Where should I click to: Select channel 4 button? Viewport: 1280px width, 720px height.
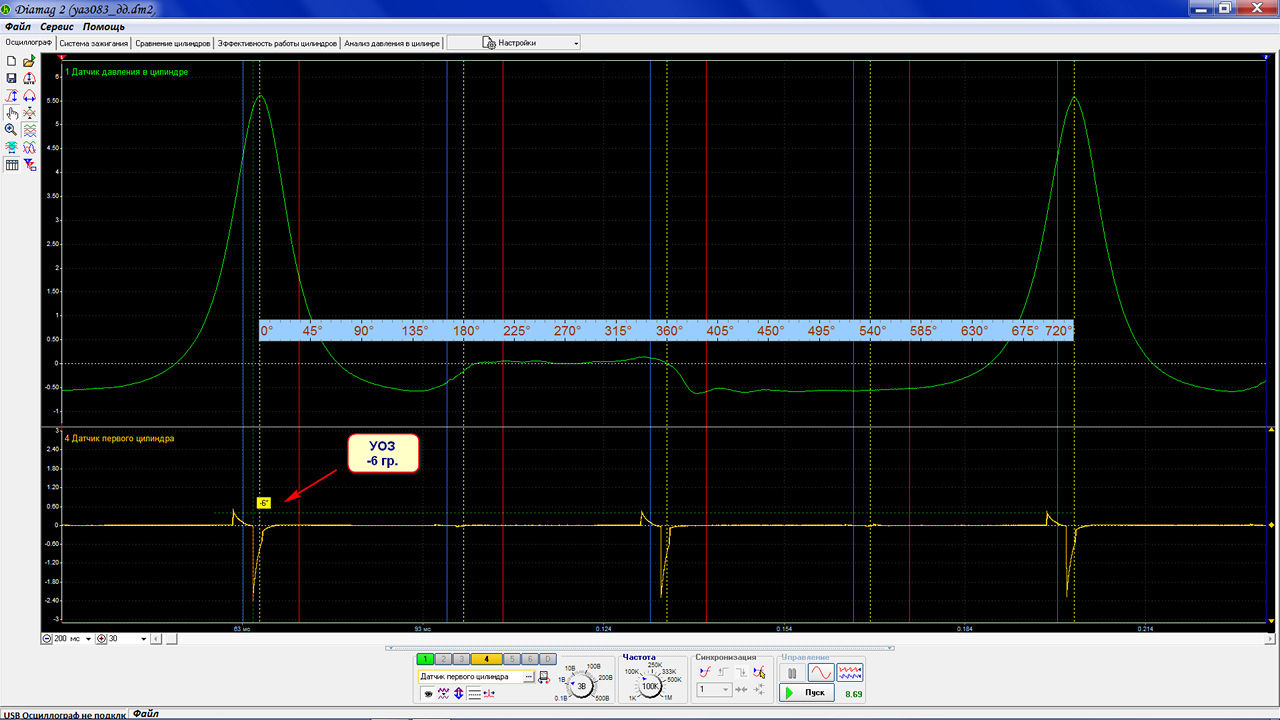point(486,659)
